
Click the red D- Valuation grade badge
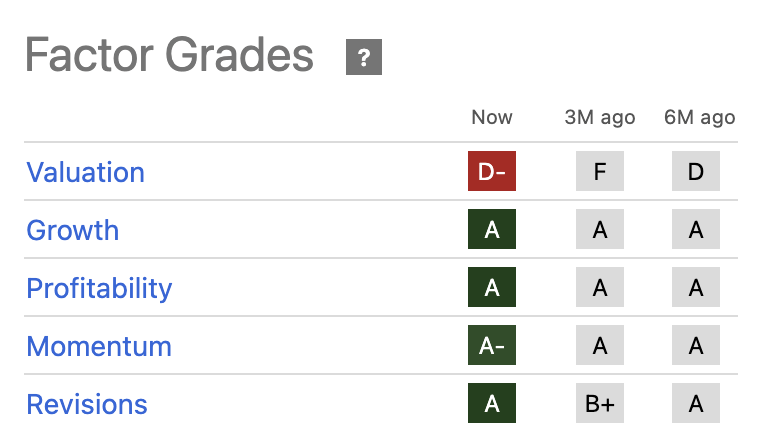coord(492,172)
